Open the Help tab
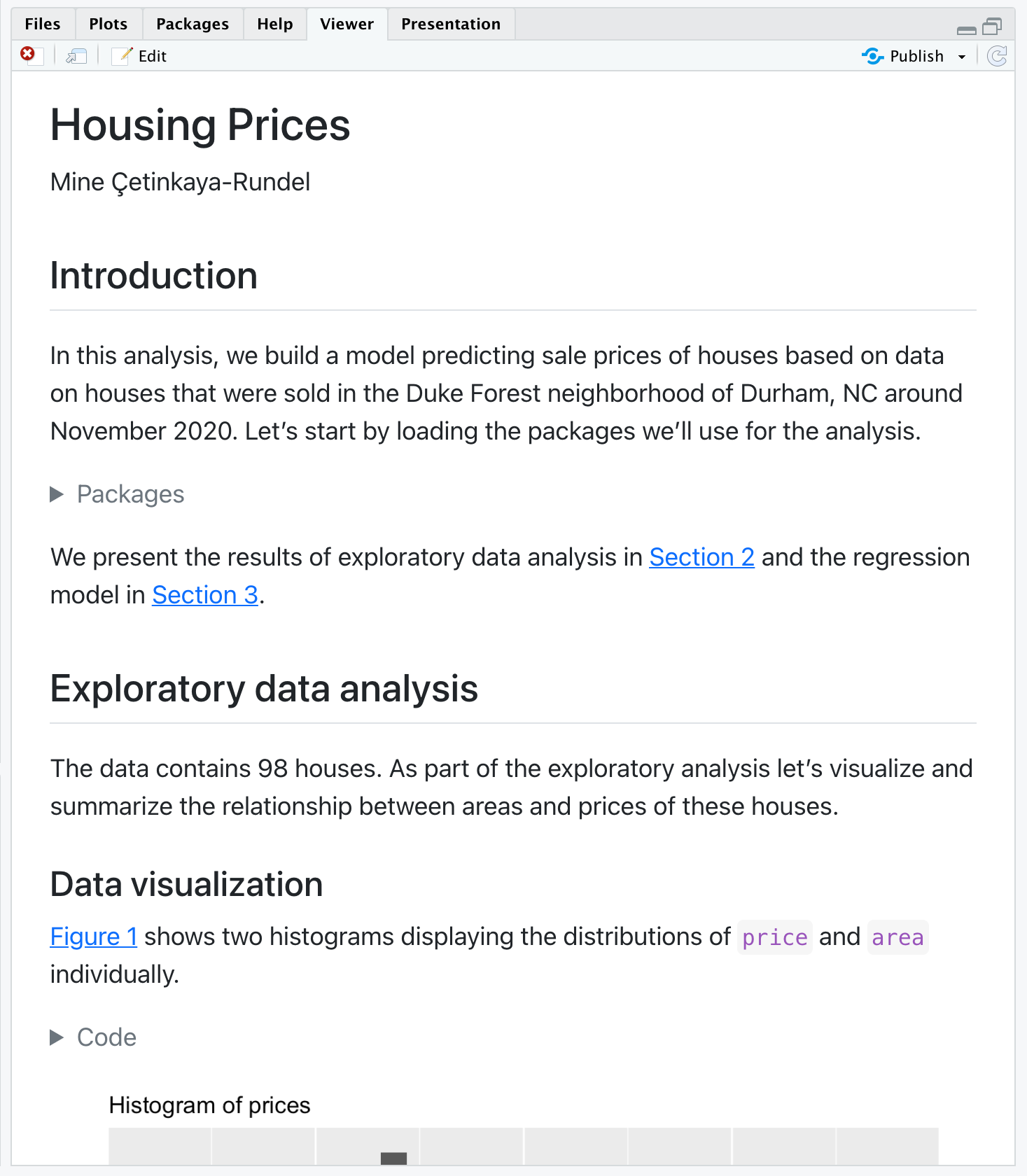 [x=274, y=24]
